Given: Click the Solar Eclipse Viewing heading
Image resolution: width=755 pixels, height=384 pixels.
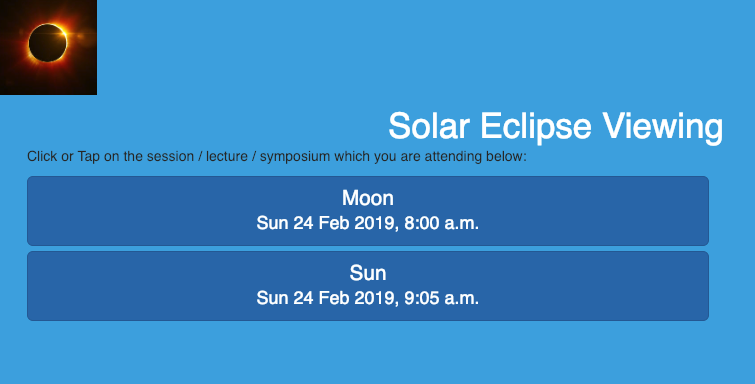Looking at the screenshot, I should point(555,126).
